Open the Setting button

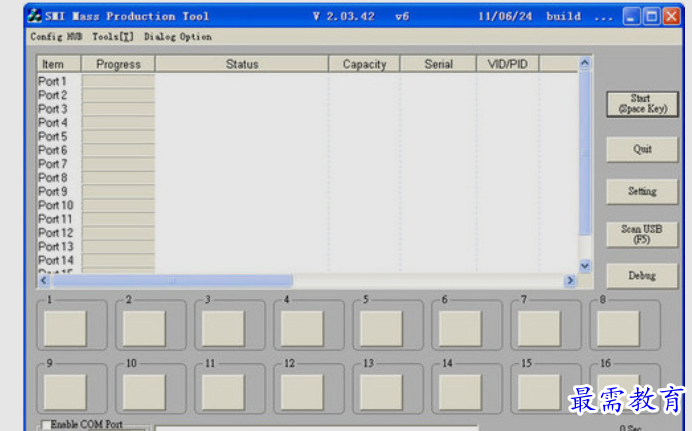pyautogui.click(x=642, y=191)
